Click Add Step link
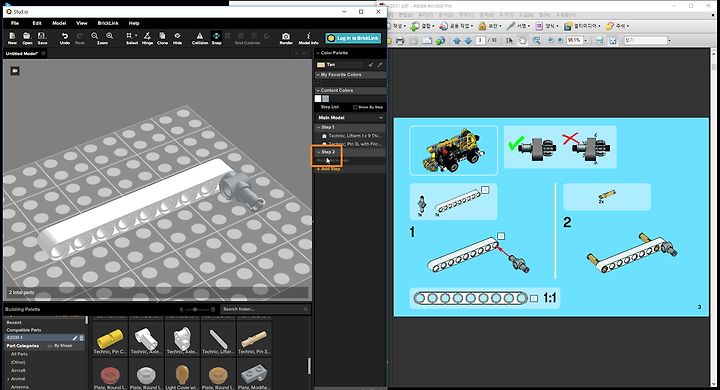 [329, 169]
